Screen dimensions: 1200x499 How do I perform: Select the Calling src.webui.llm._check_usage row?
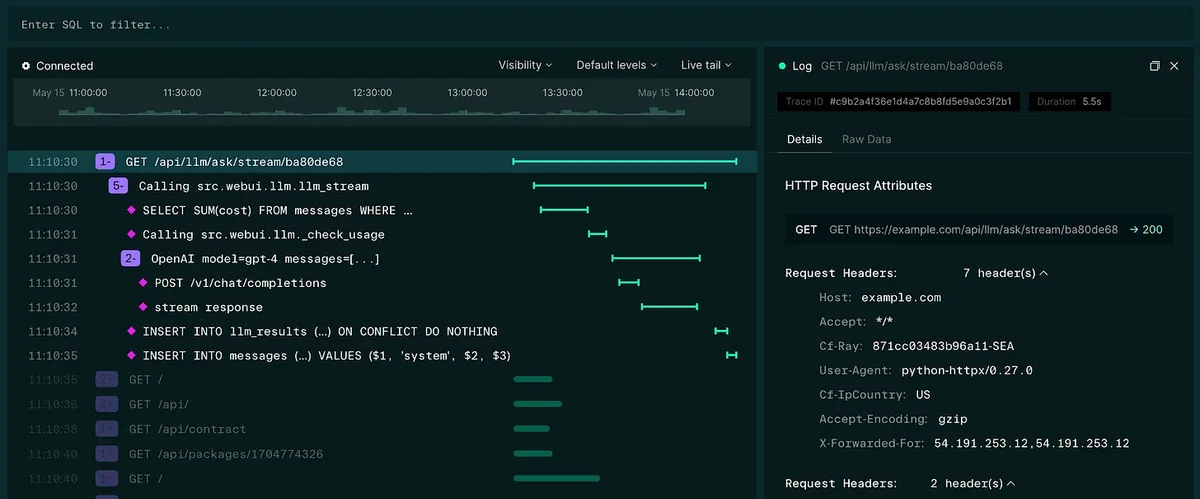point(382,234)
